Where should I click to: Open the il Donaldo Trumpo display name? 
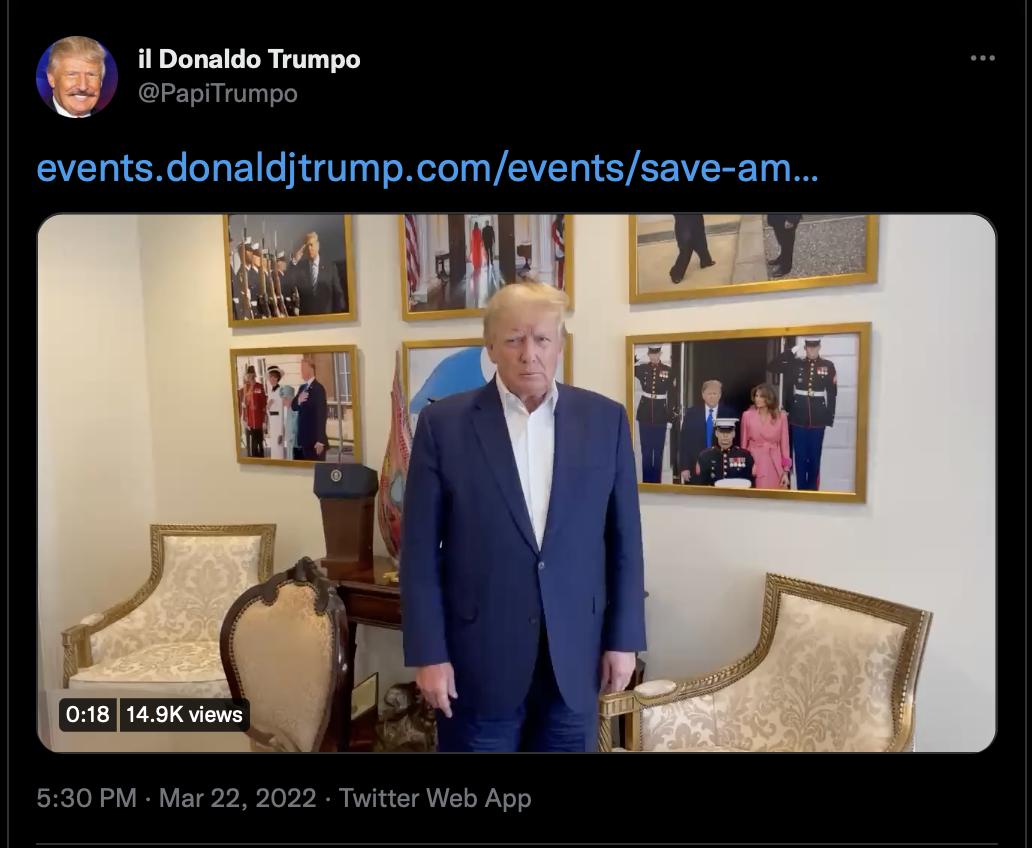point(249,59)
